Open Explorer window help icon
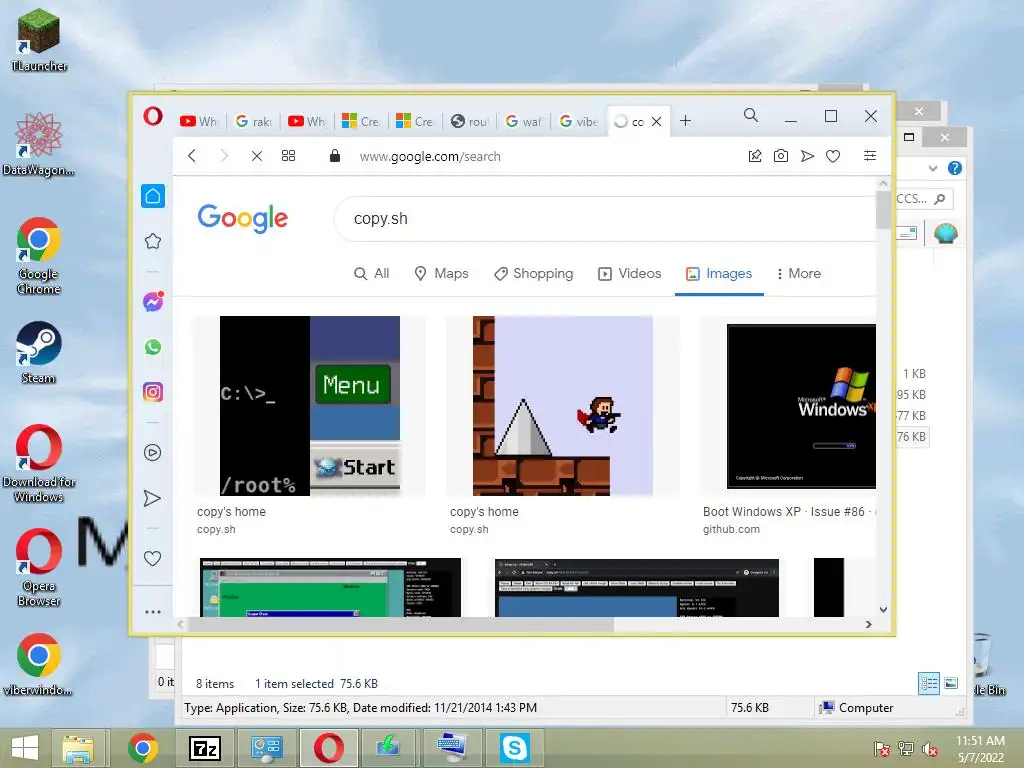 955,168
